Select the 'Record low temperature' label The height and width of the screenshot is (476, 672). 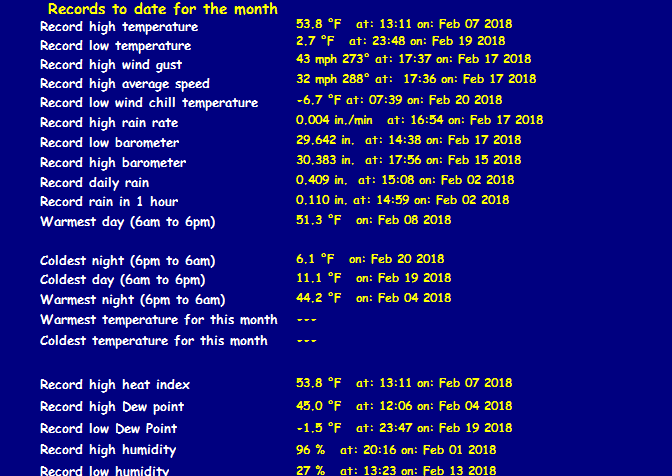[x=115, y=46]
